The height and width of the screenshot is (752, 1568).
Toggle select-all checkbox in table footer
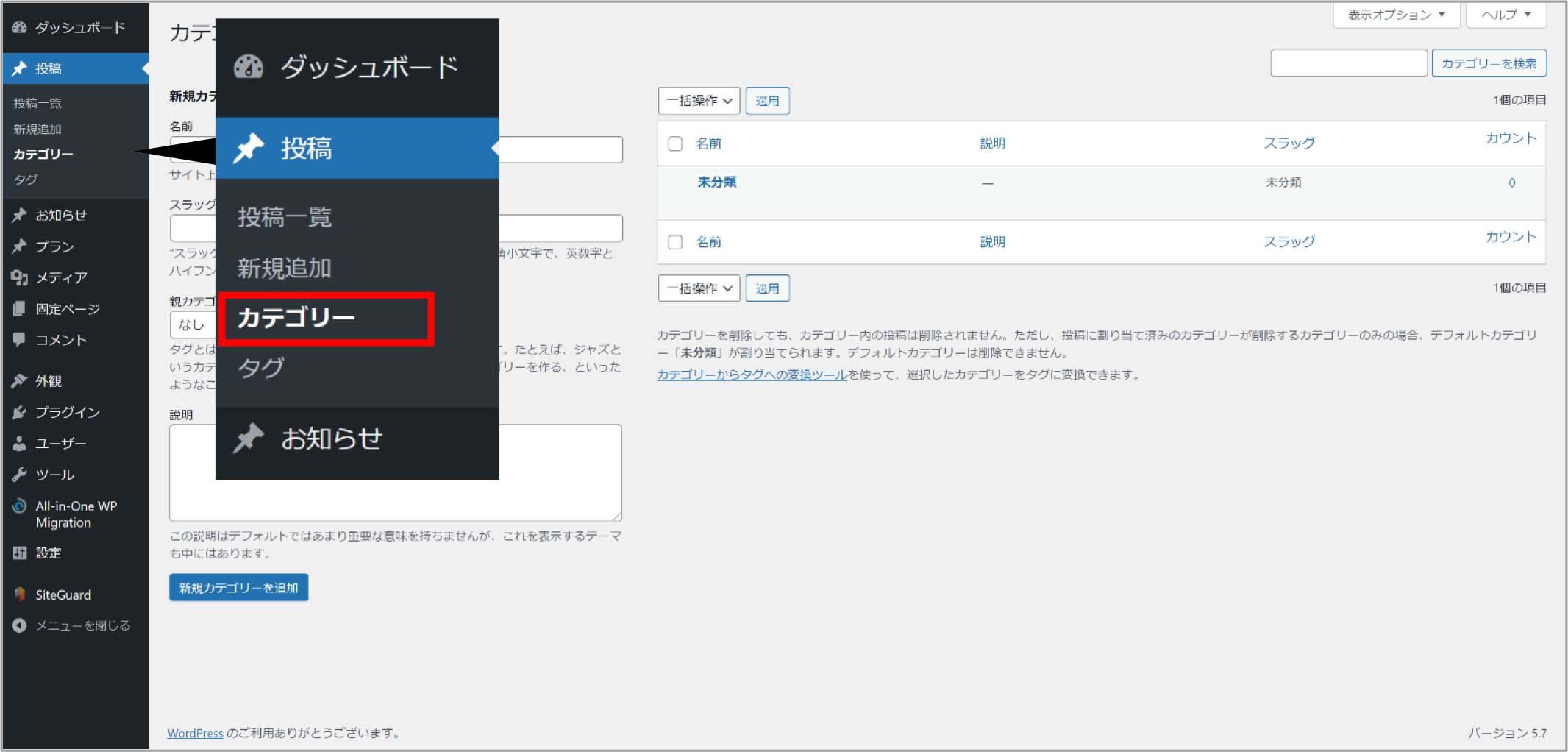click(675, 242)
